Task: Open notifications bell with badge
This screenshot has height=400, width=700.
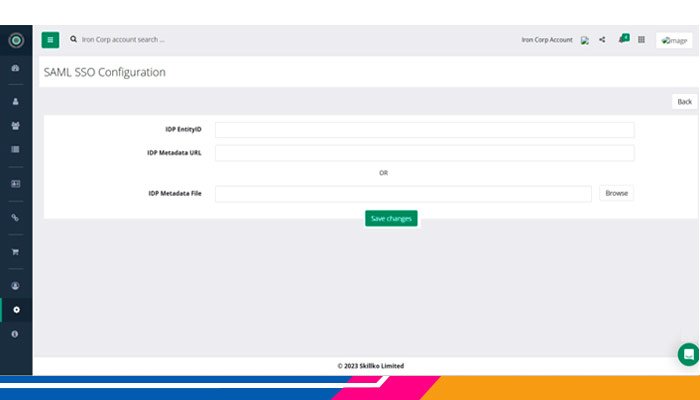Action: [623, 39]
